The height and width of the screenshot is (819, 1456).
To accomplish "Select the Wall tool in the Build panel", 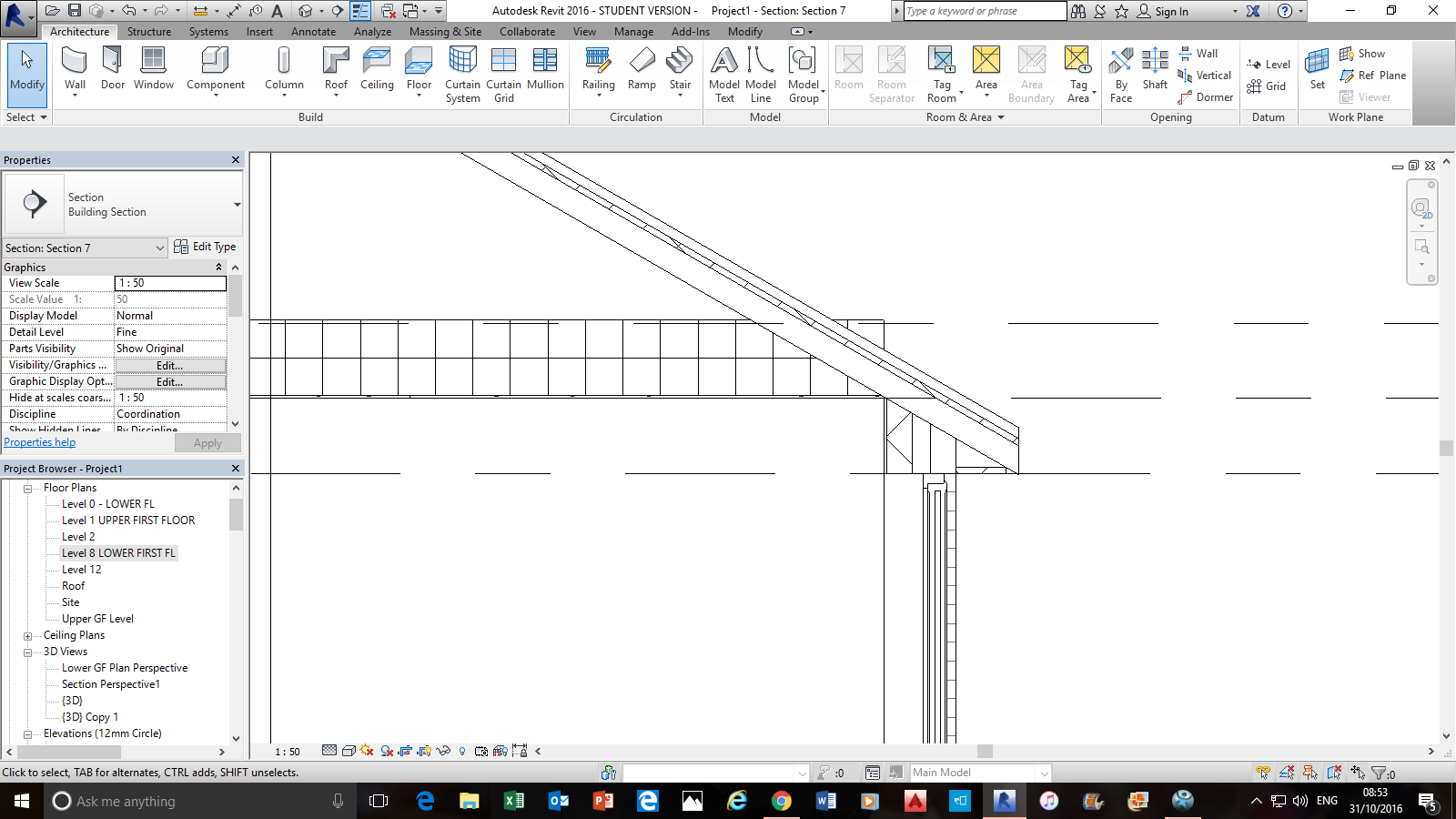I will click(x=75, y=71).
